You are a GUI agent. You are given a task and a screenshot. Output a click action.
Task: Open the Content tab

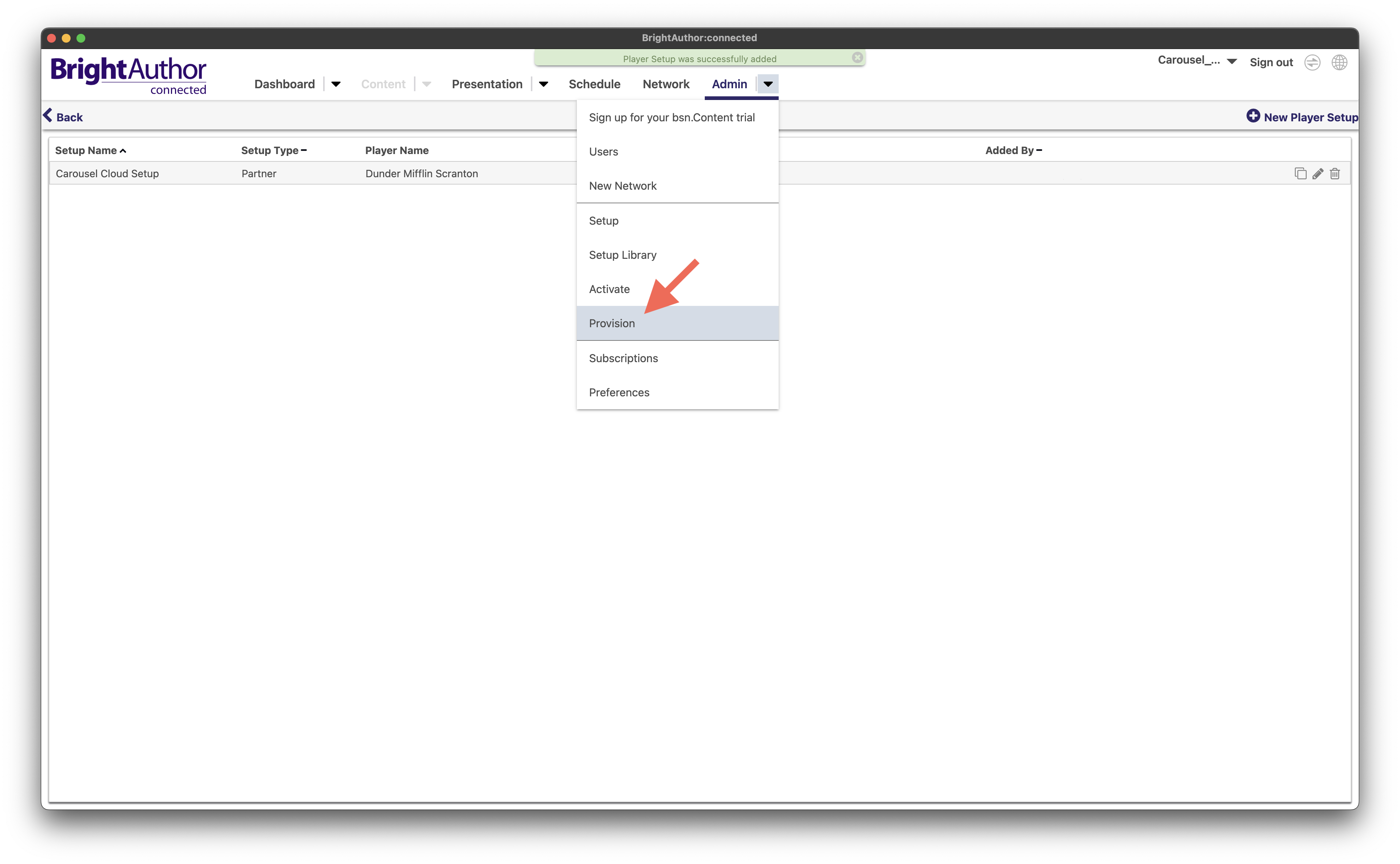click(383, 85)
